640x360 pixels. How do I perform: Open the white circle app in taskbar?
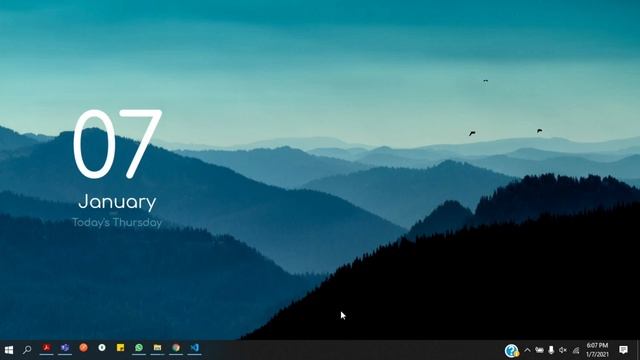click(x=102, y=348)
